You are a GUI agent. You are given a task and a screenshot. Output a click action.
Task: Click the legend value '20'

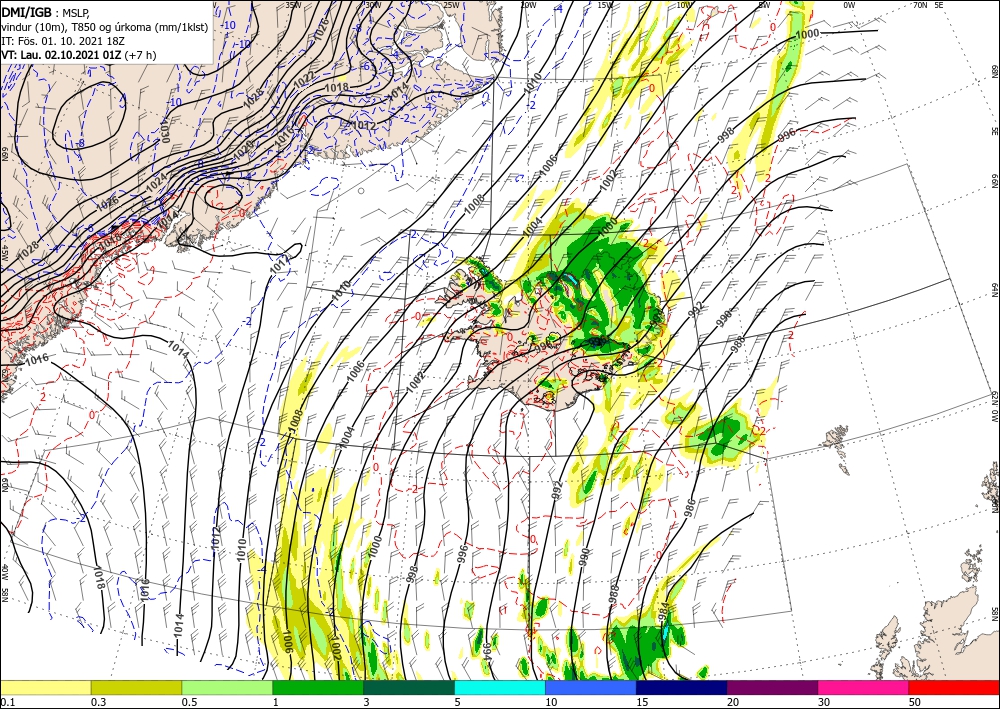(733, 702)
